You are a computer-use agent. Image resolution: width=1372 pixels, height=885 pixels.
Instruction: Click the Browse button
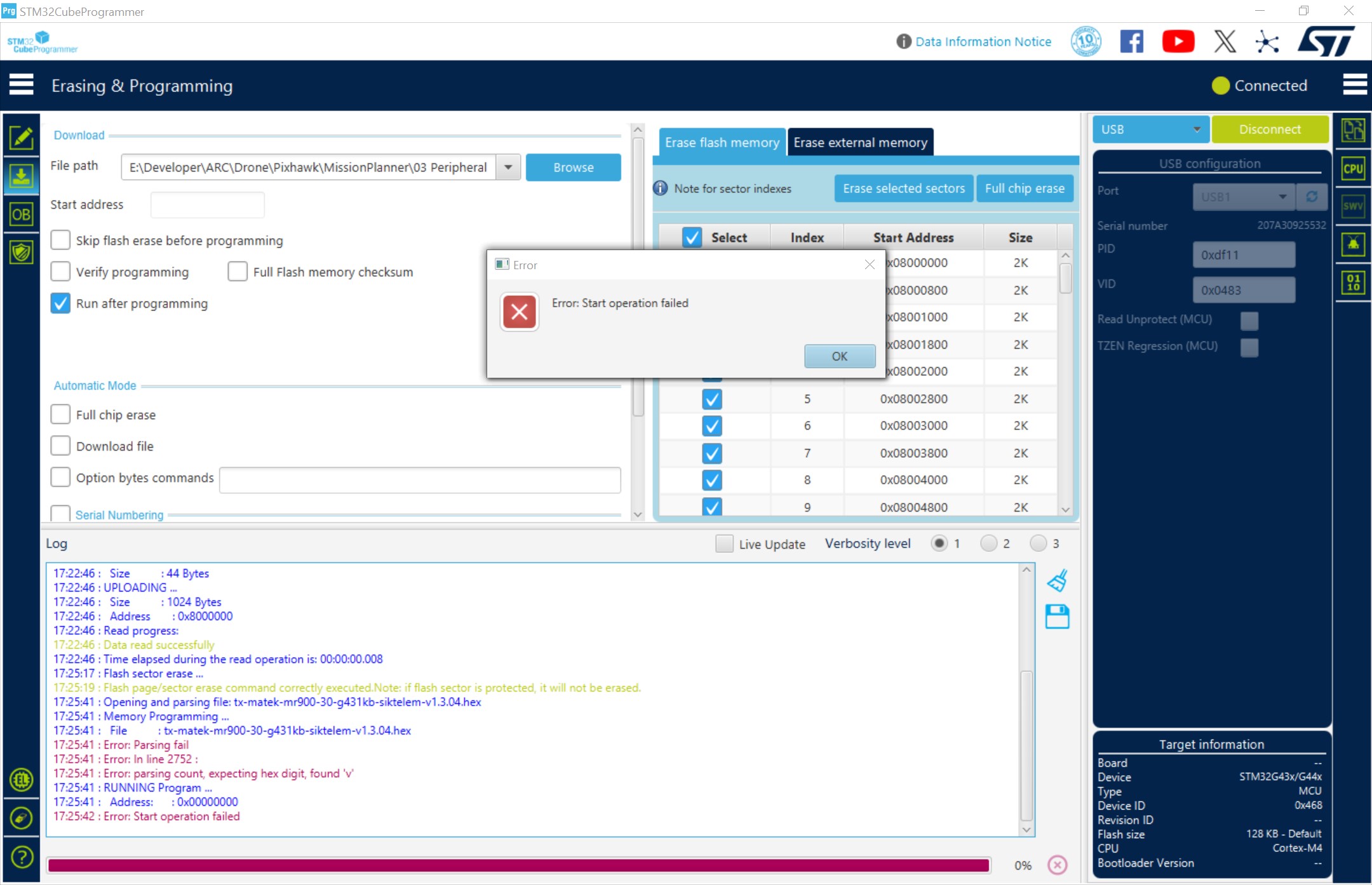point(573,168)
